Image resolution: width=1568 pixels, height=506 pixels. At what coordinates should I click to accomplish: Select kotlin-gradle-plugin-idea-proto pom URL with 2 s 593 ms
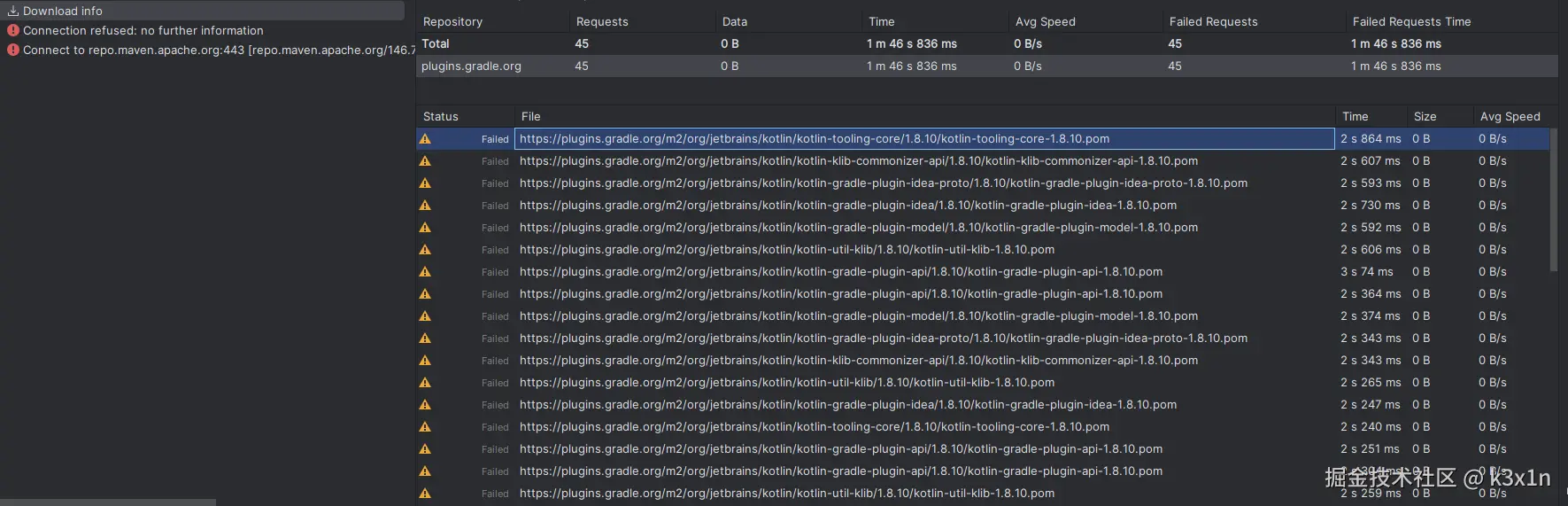[x=884, y=183]
